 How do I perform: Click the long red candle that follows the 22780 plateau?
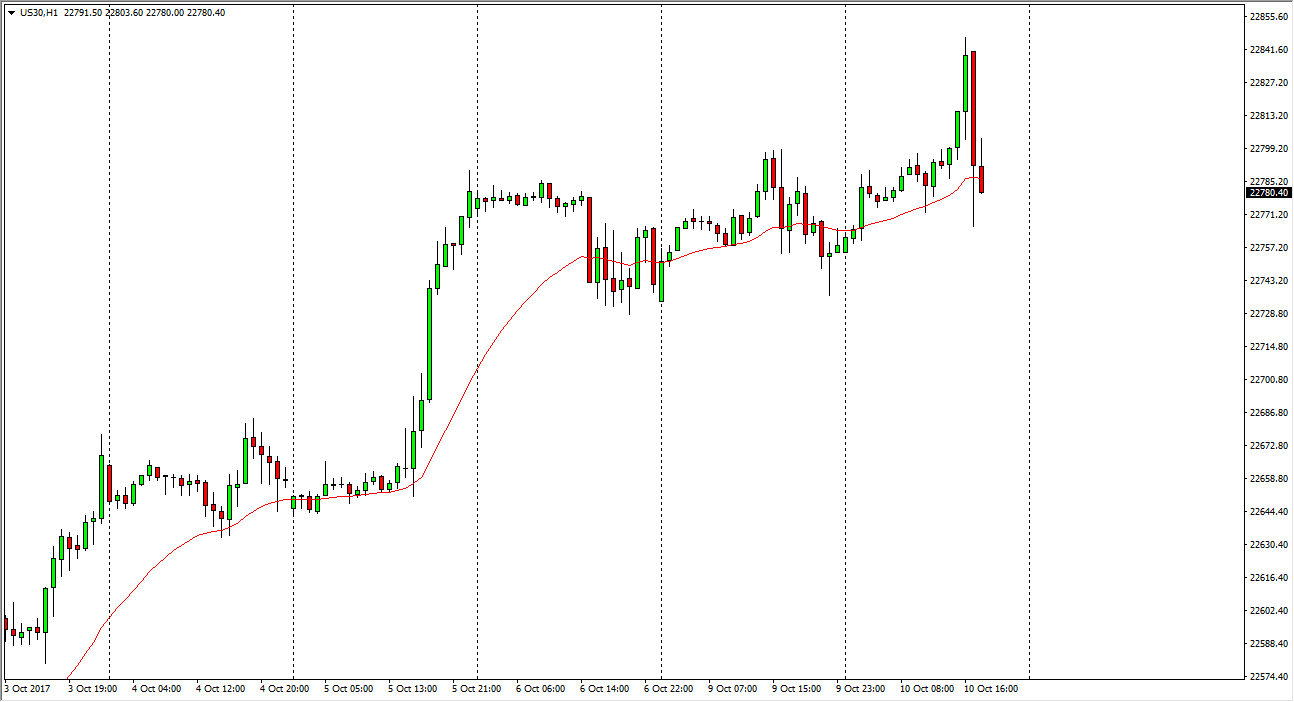pyautogui.click(x=589, y=240)
